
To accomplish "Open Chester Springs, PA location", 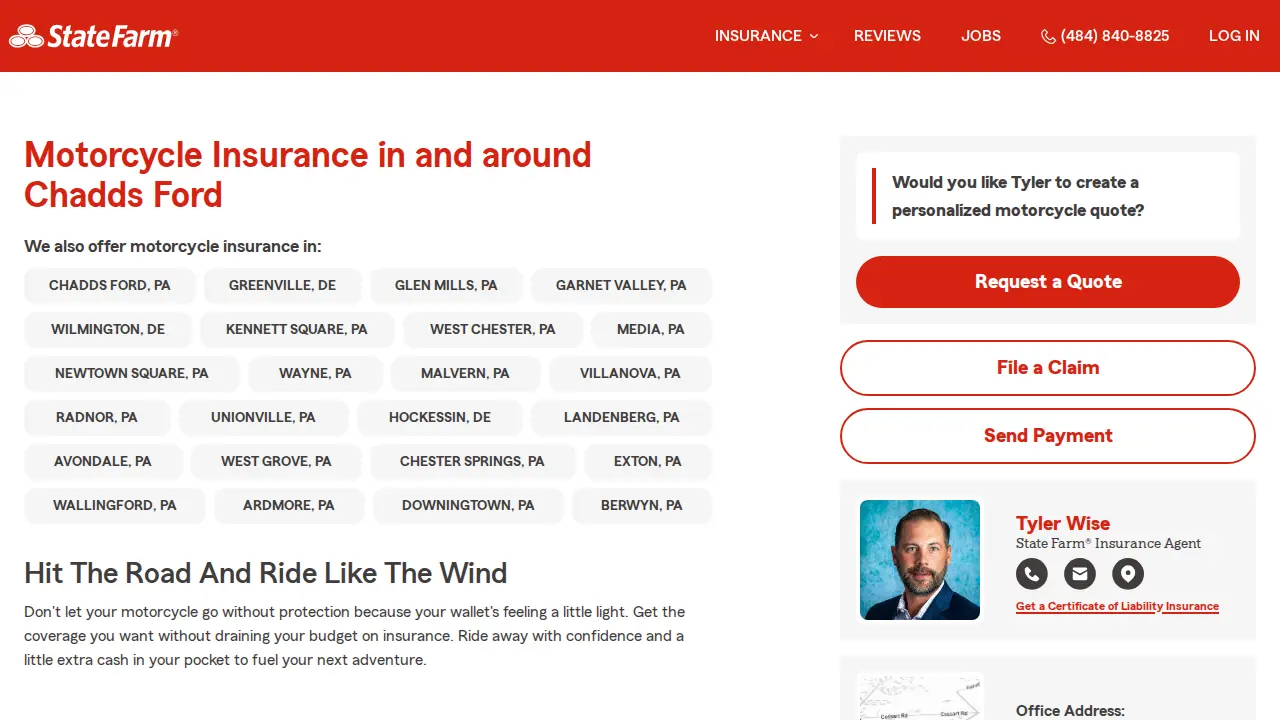I will (472, 461).
